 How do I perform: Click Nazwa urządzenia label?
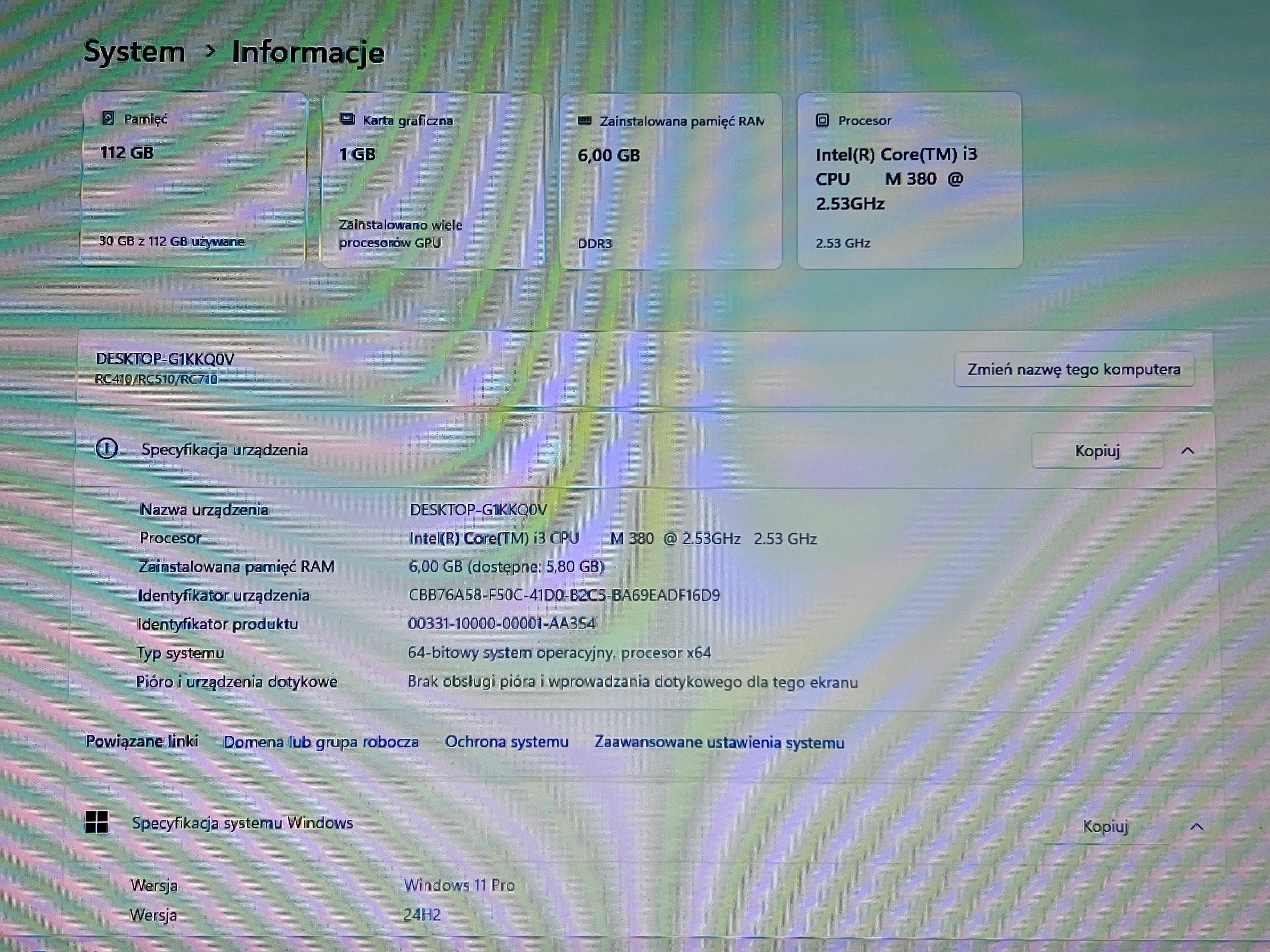tap(204, 510)
